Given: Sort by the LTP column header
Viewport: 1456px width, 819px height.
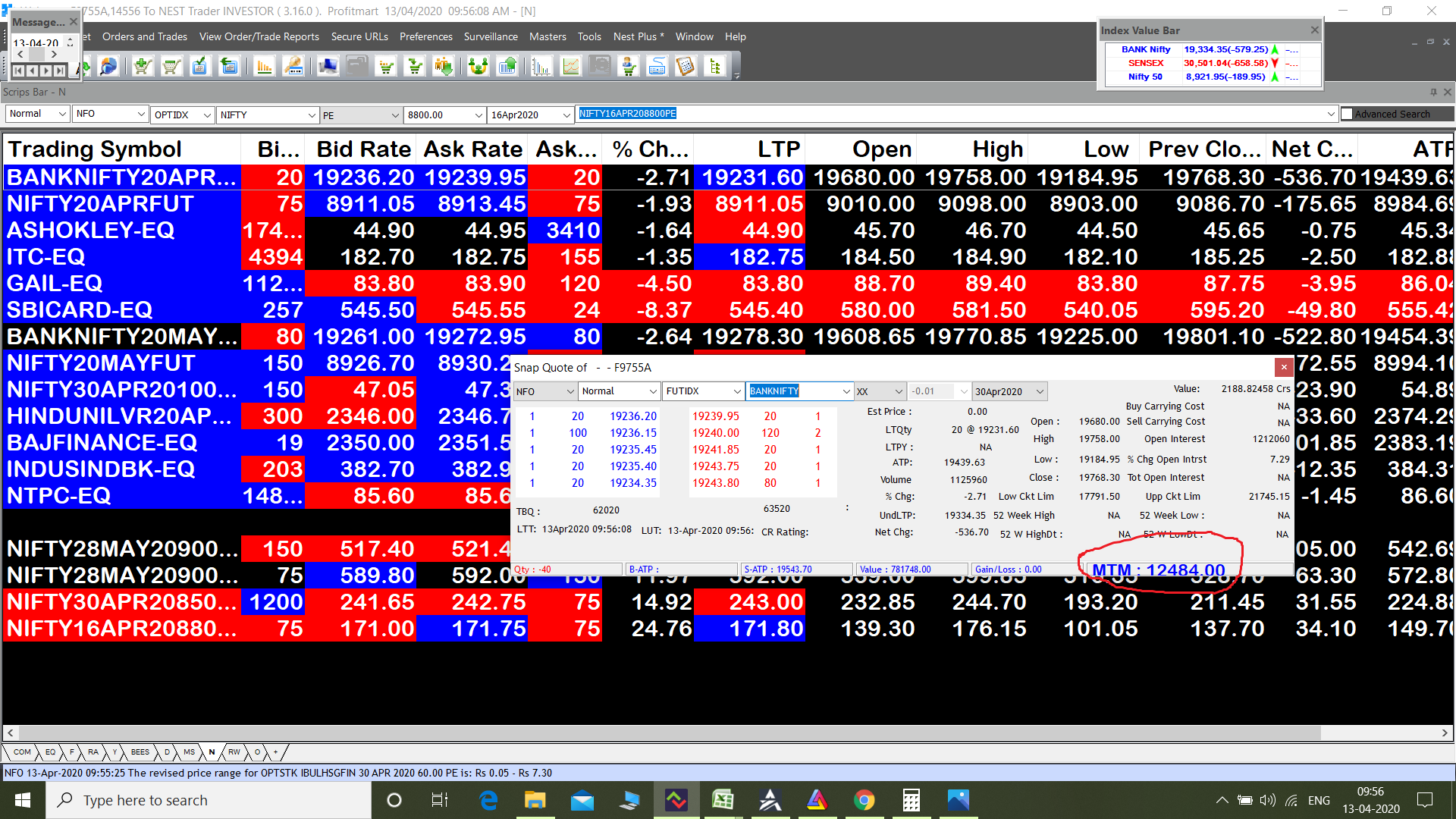Looking at the screenshot, I should click(749, 149).
